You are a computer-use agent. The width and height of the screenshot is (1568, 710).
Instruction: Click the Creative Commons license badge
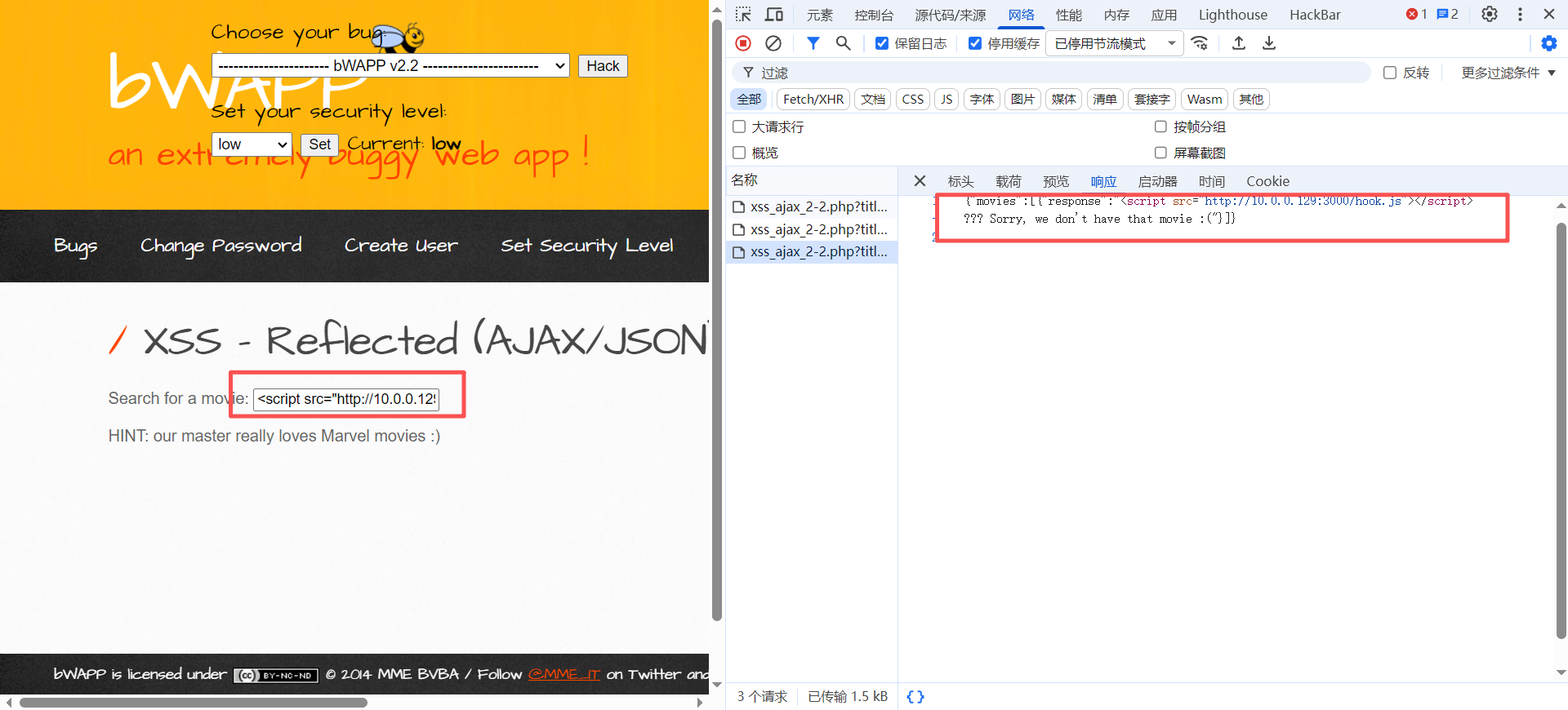tap(276, 676)
